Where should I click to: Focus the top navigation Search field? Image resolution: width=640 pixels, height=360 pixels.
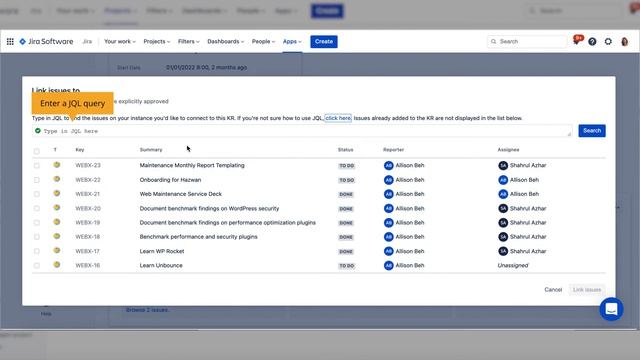[x=527, y=41]
